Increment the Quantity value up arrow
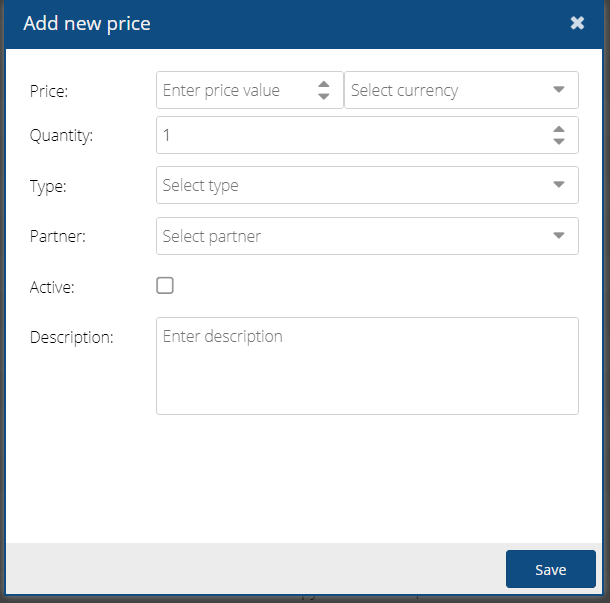The width and height of the screenshot is (610, 603). [558, 128]
